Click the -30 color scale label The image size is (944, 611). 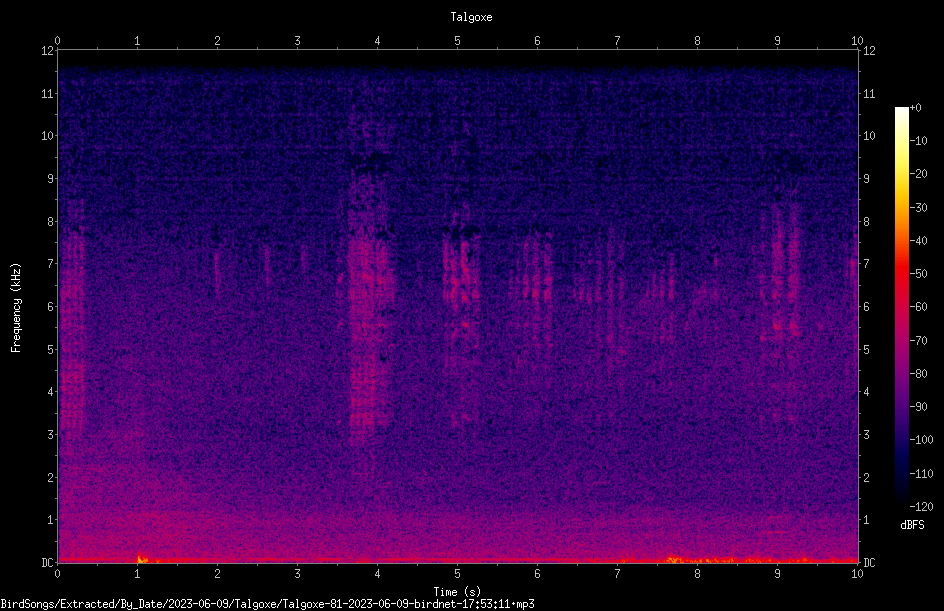point(918,207)
